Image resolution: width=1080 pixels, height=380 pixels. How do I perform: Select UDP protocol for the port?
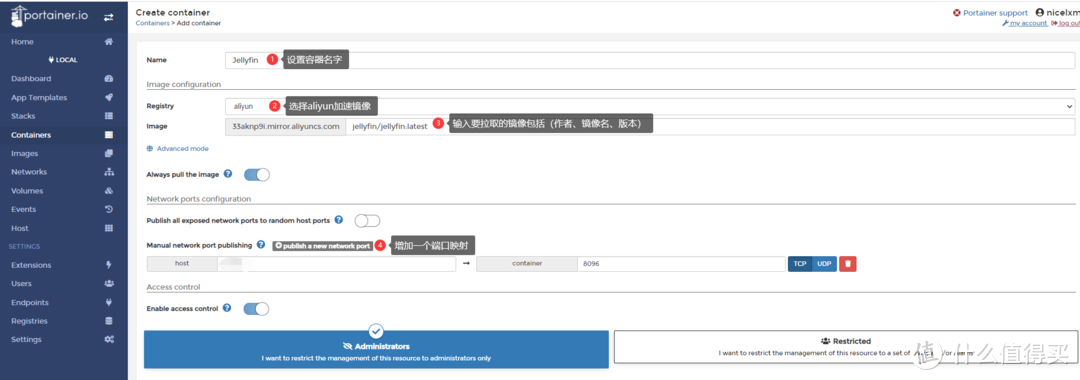[824, 264]
